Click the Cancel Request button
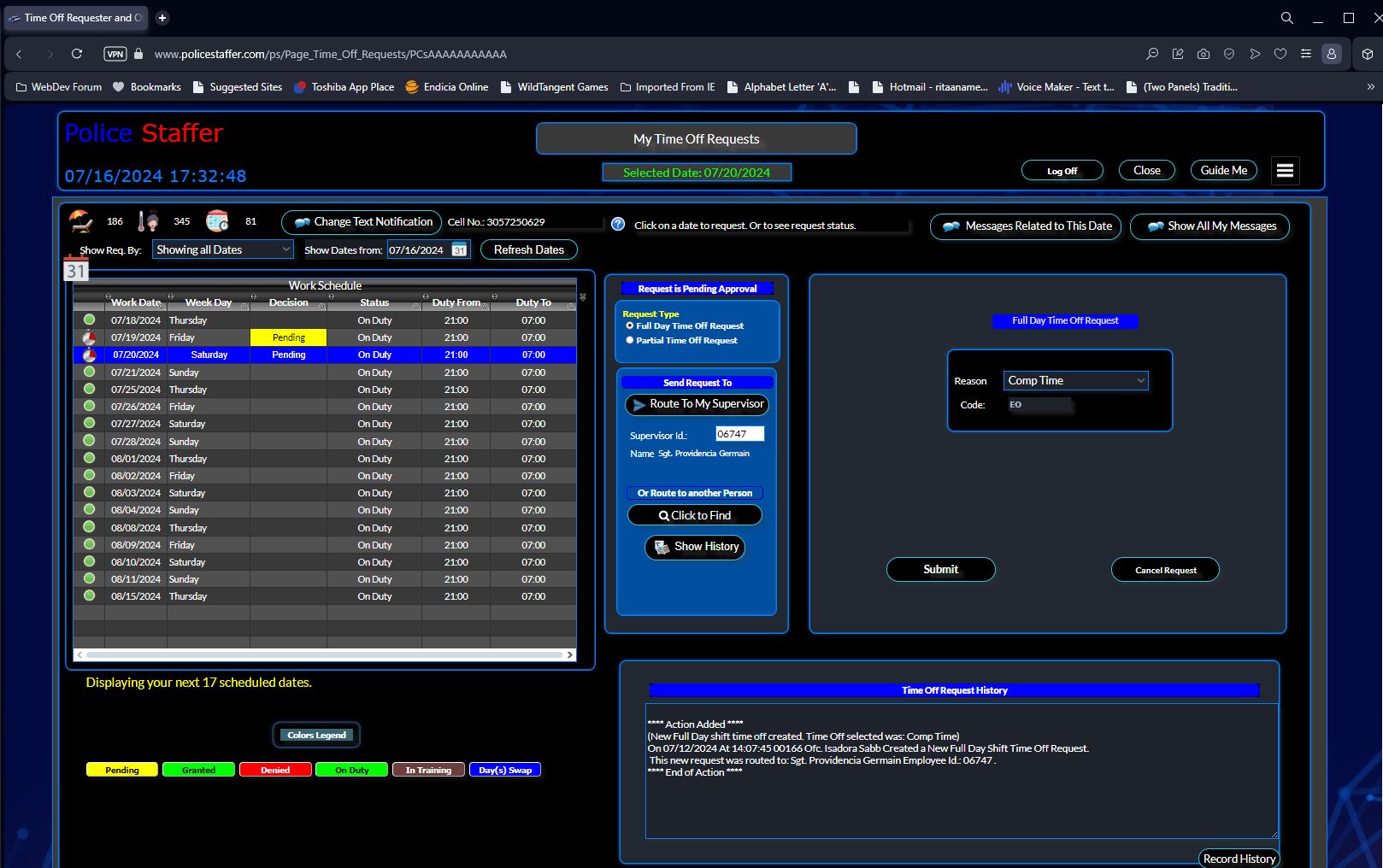1383x868 pixels. (1165, 570)
